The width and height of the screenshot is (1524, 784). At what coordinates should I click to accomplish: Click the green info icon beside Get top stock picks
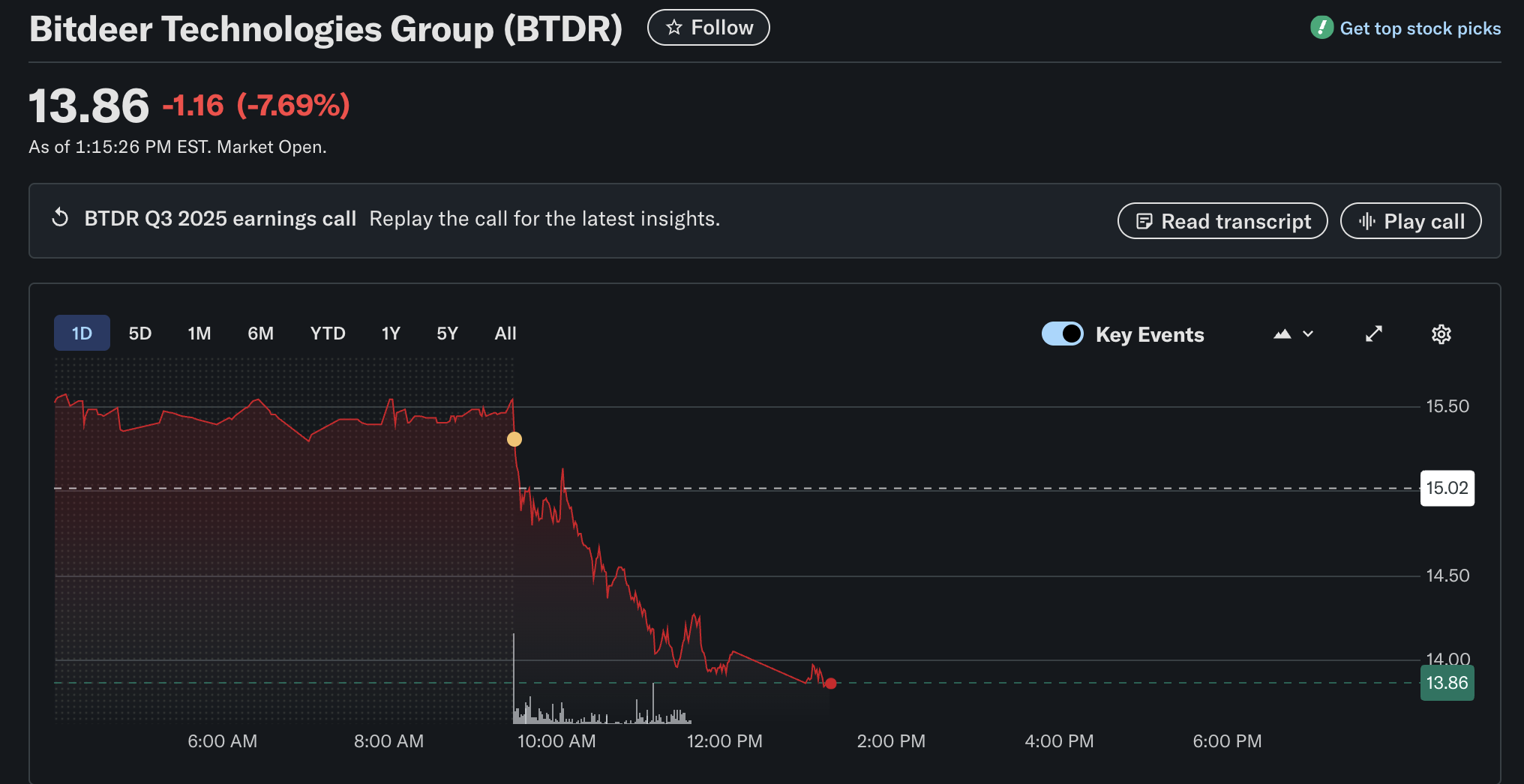click(1321, 27)
